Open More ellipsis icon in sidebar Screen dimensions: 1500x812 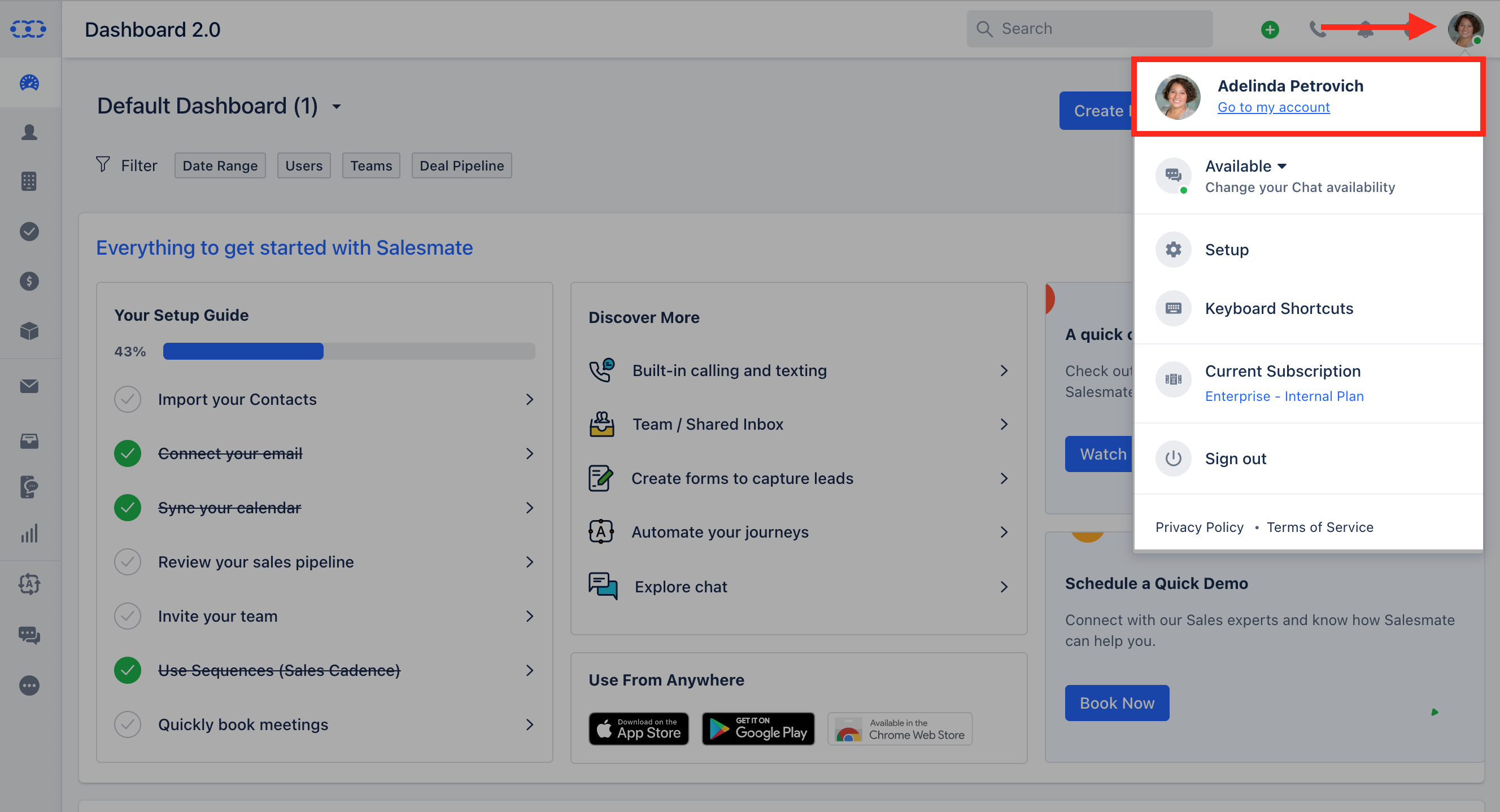point(29,686)
